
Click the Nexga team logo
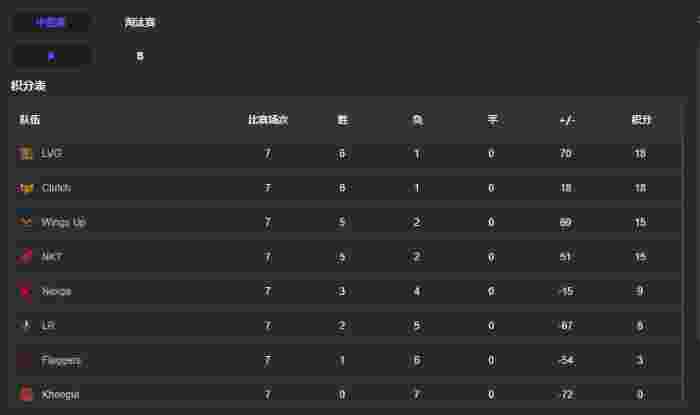point(26,291)
